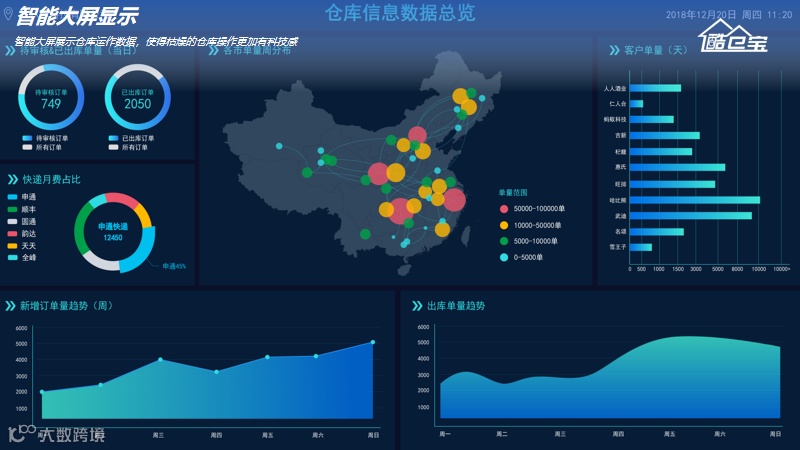This screenshot has width=800, height=450.
Task: Click the 待审核订单 legend swatch
Action: 27,138
